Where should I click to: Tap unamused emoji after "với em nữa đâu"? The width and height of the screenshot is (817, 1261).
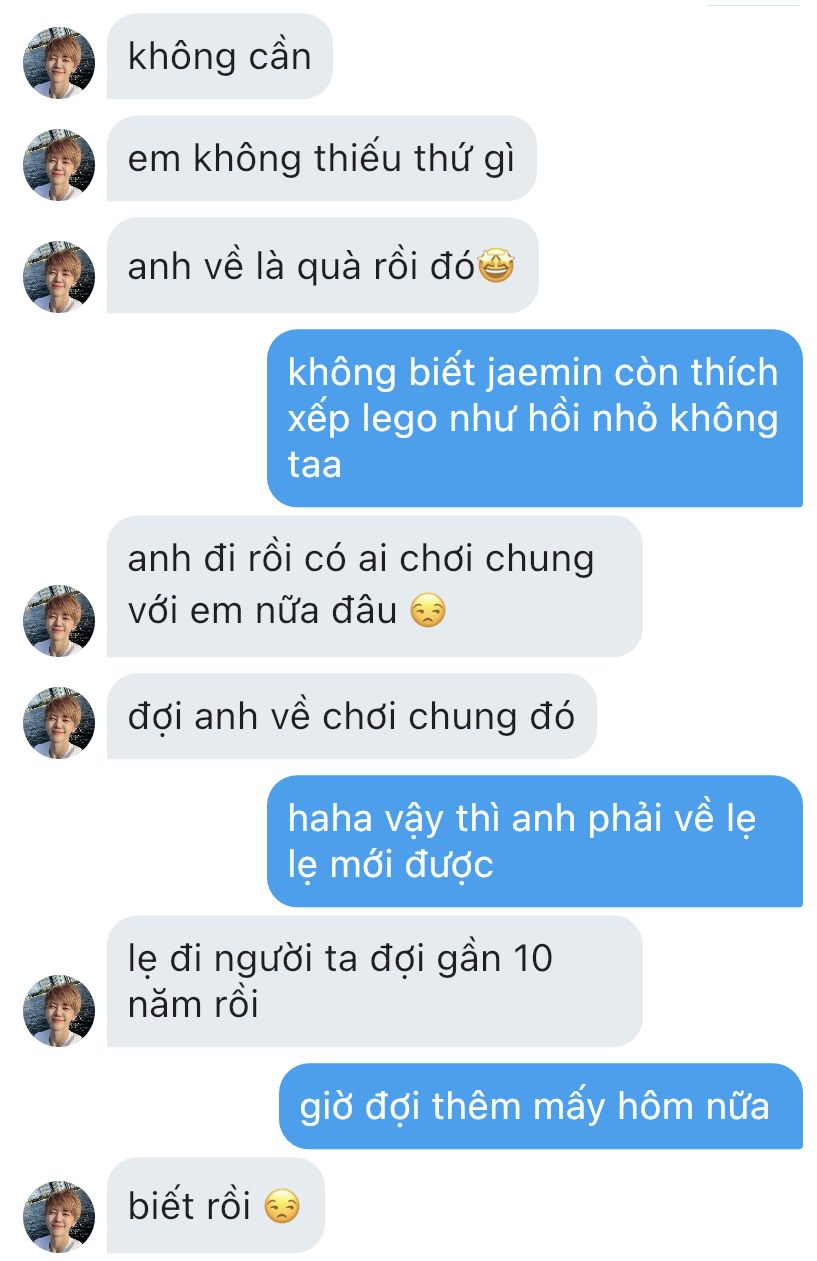coord(428,611)
